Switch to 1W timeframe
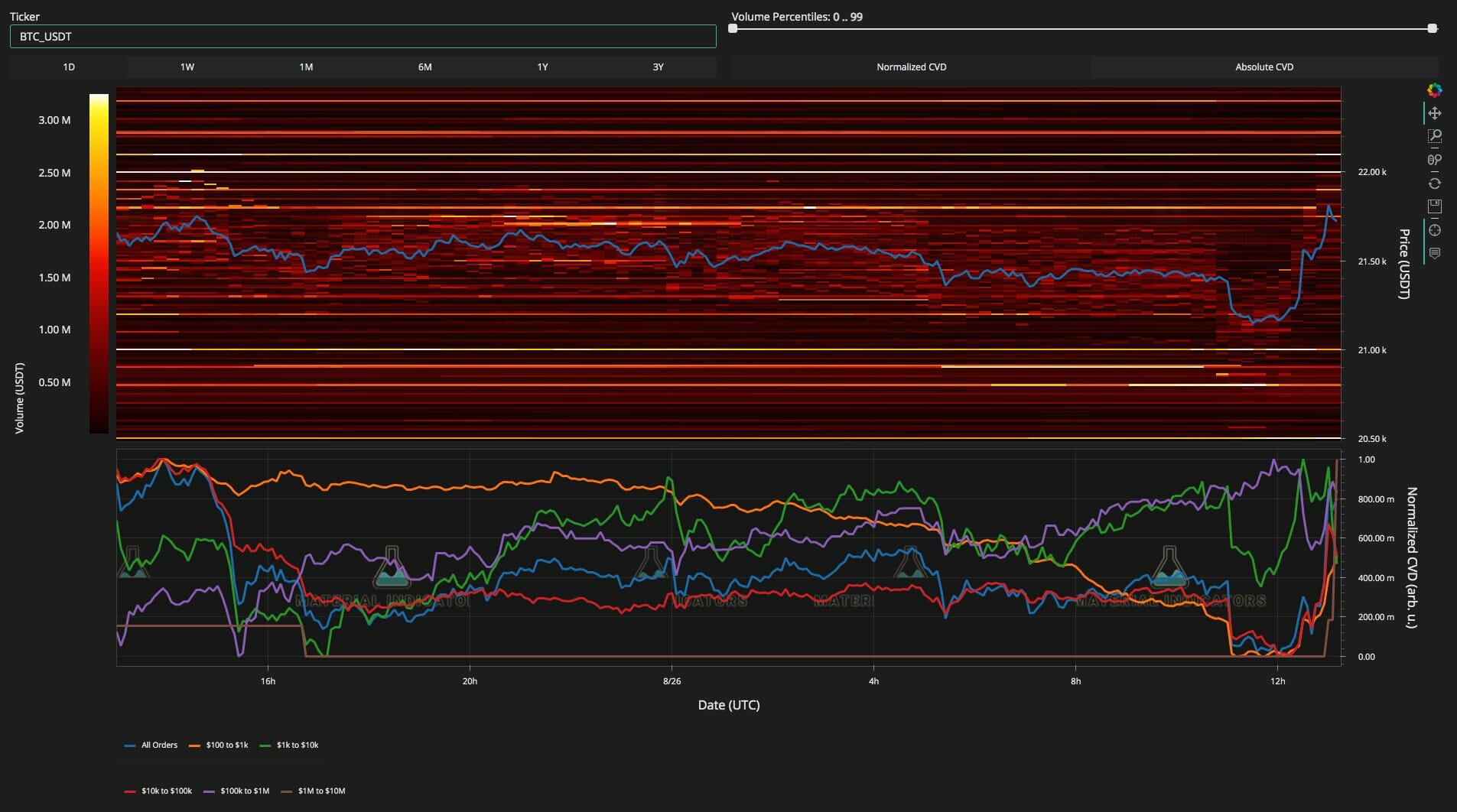This screenshot has height=812, width=1457. click(x=187, y=67)
